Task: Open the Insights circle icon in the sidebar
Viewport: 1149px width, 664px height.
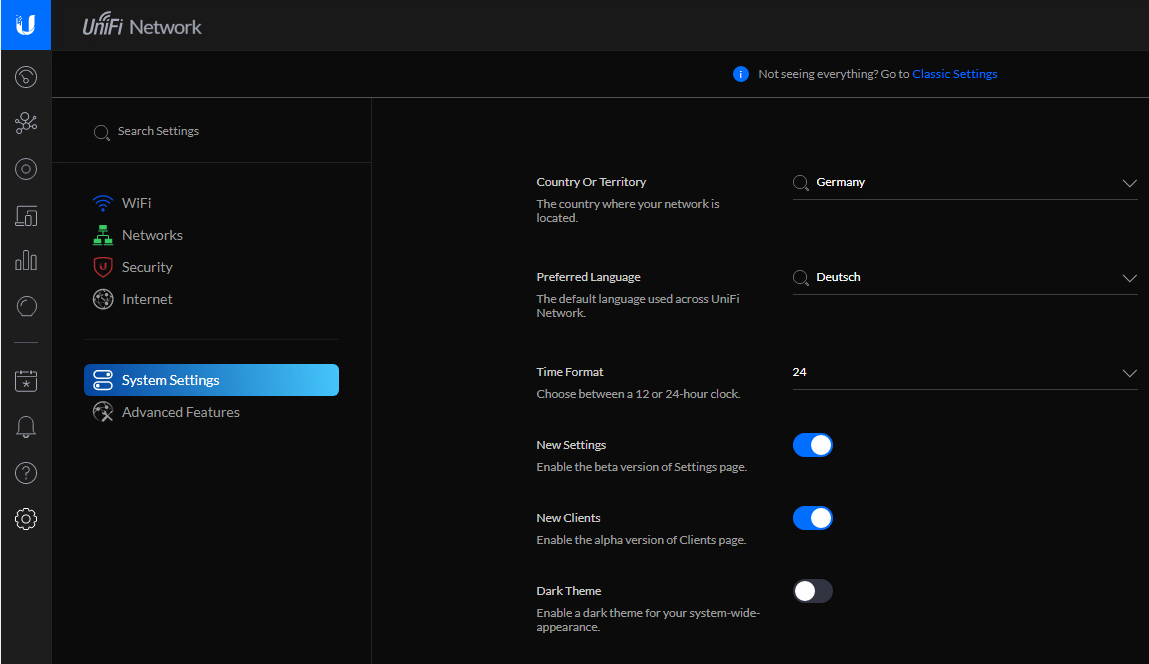Action: click(26, 306)
